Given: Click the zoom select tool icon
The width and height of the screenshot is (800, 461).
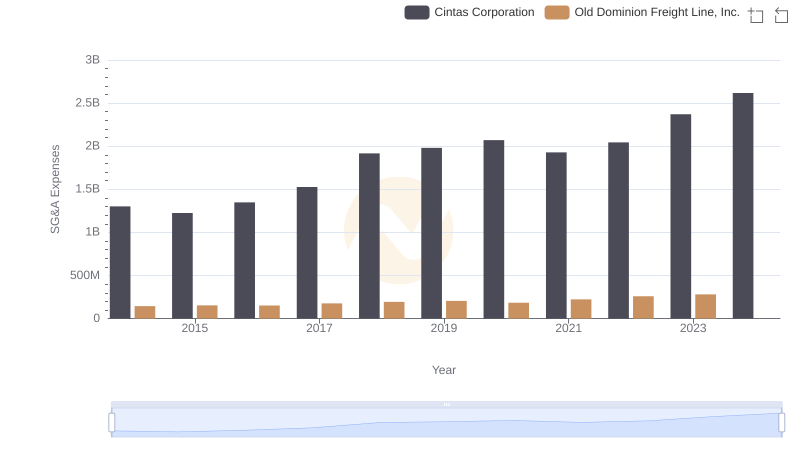Looking at the screenshot, I should tap(756, 15).
